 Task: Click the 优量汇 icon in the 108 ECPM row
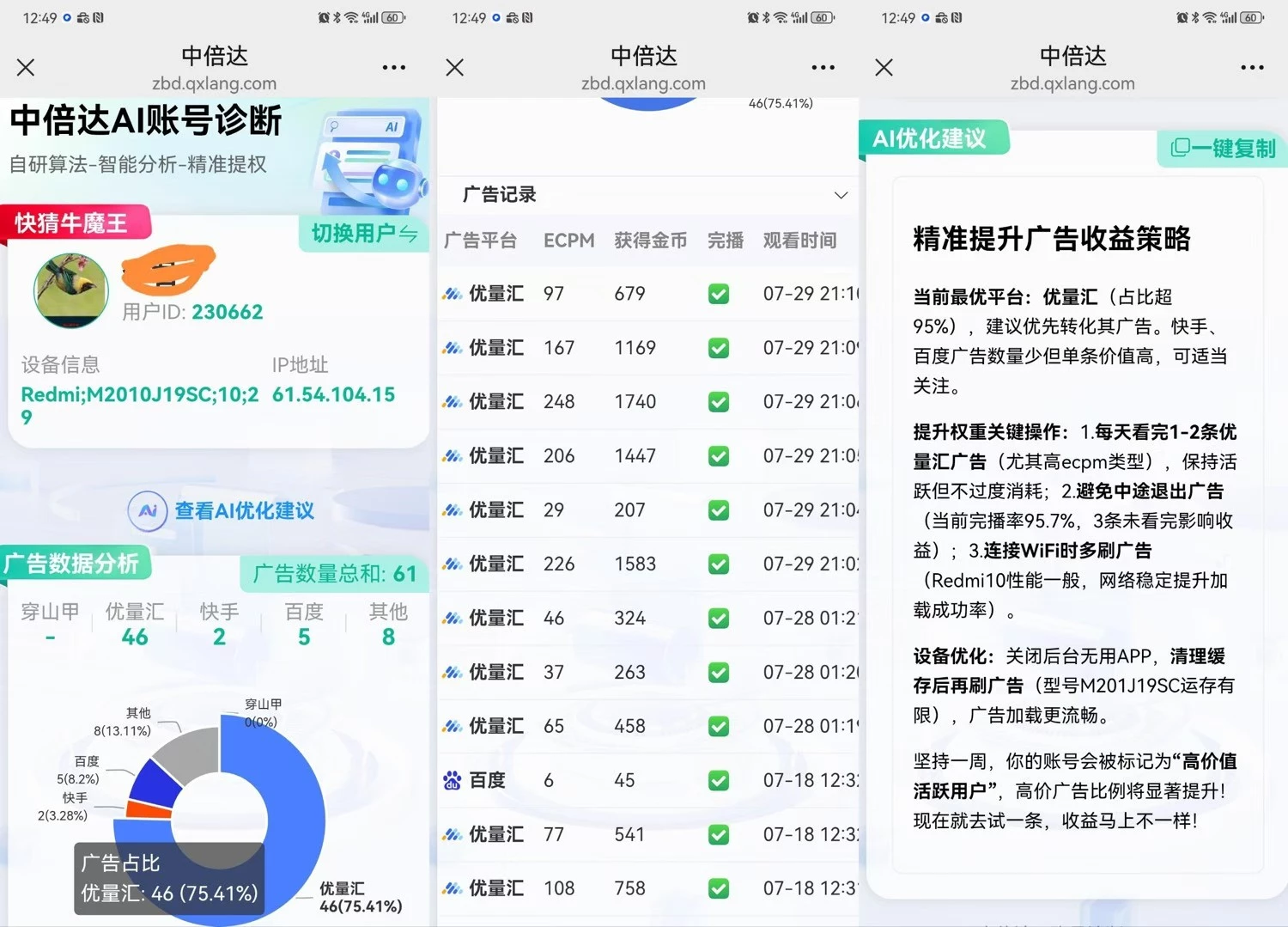pyautogui.click(x=453, y=887)
